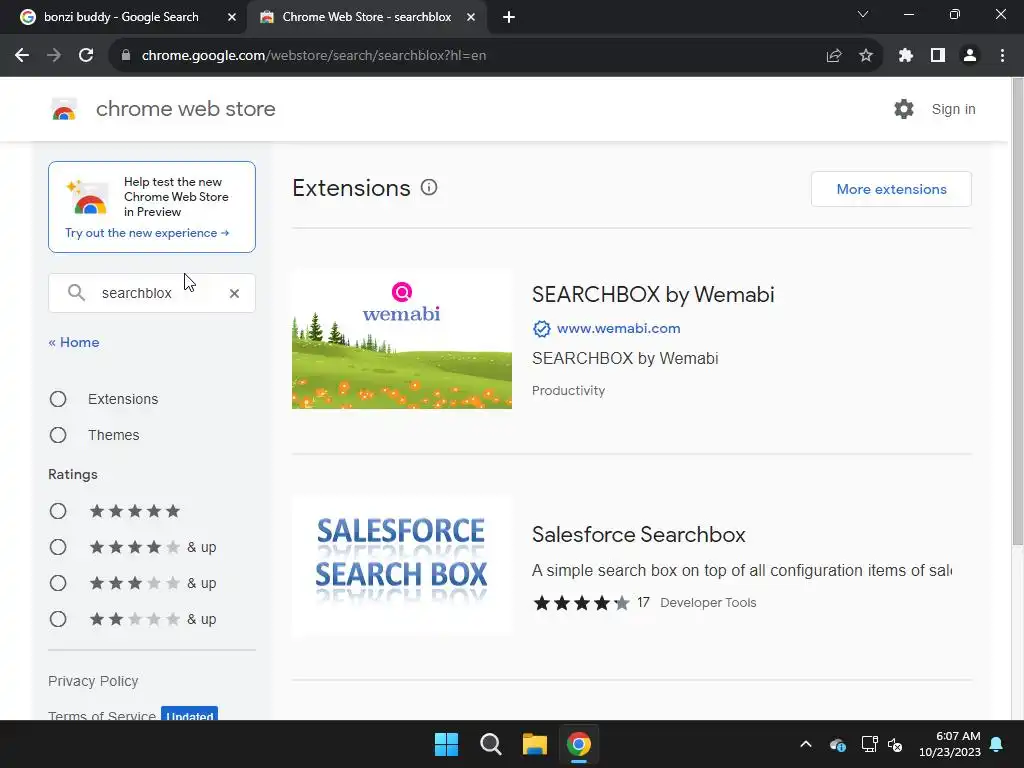Open a new browser tab
This screenshot has width=1024, height=768.
509,17
